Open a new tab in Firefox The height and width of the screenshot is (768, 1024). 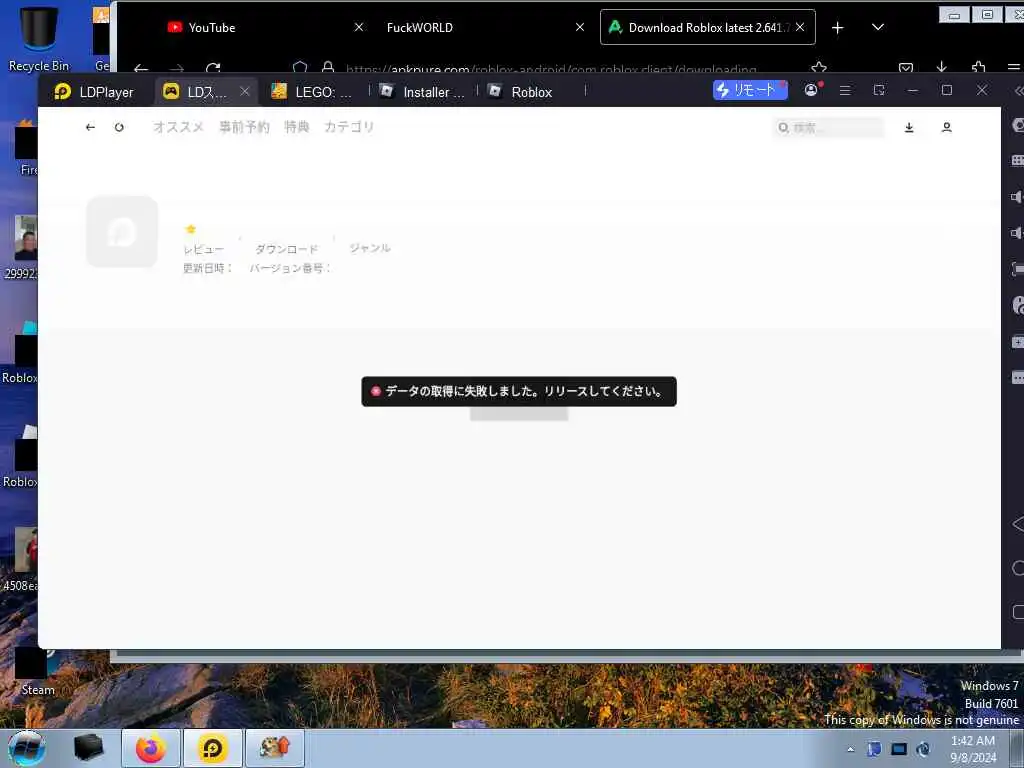(x=838, y=27)
